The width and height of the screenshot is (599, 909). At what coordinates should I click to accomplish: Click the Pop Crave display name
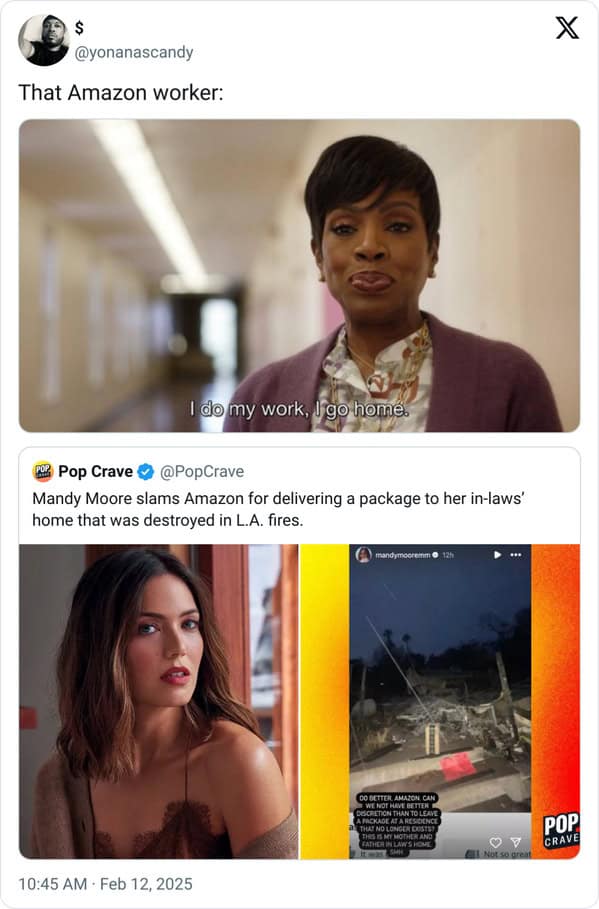pos(96,472)
